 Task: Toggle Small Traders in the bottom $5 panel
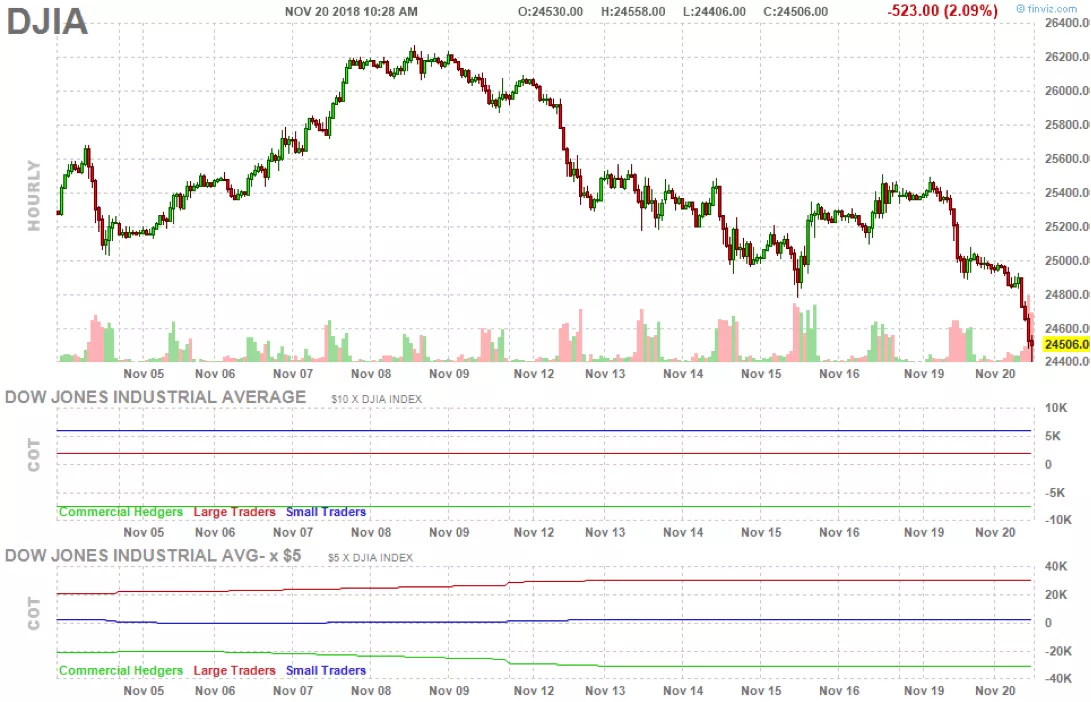[x=325, y=670]
